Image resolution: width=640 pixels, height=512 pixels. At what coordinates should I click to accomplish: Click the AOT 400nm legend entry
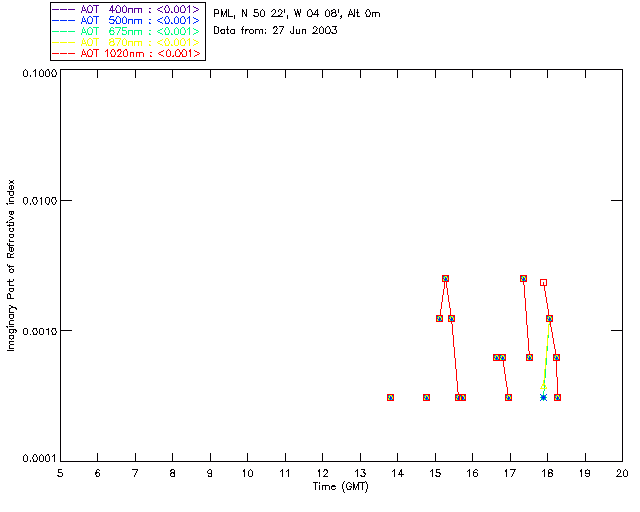coord(127,9)
